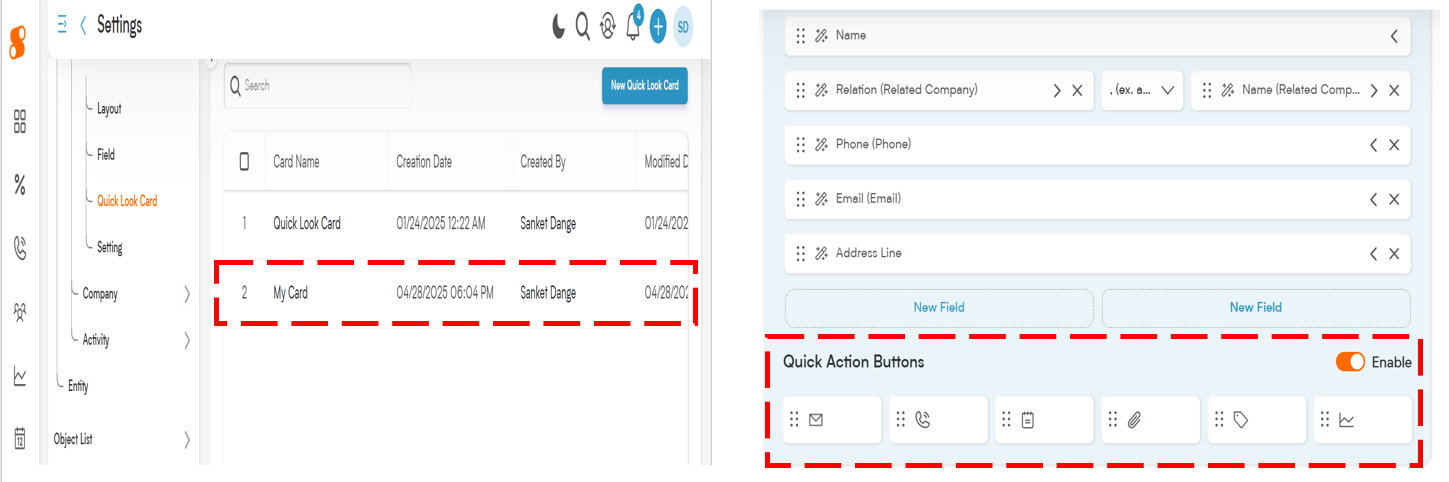Select the attachment paperclip quick action
Viewport: 1449px width, 482px height.
click(1150, 420)
